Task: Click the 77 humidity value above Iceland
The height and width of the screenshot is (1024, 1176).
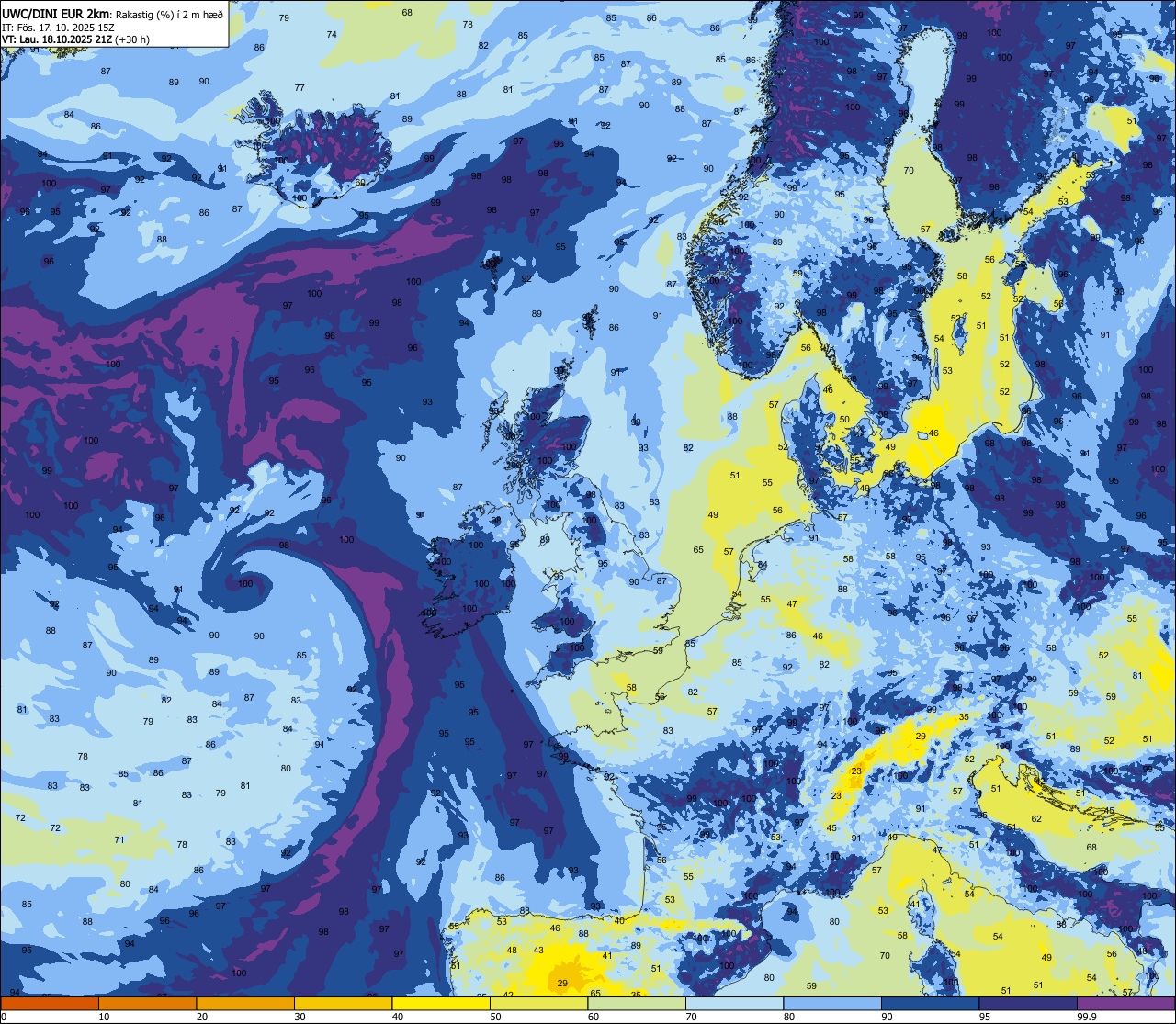Action: [300, 88]
